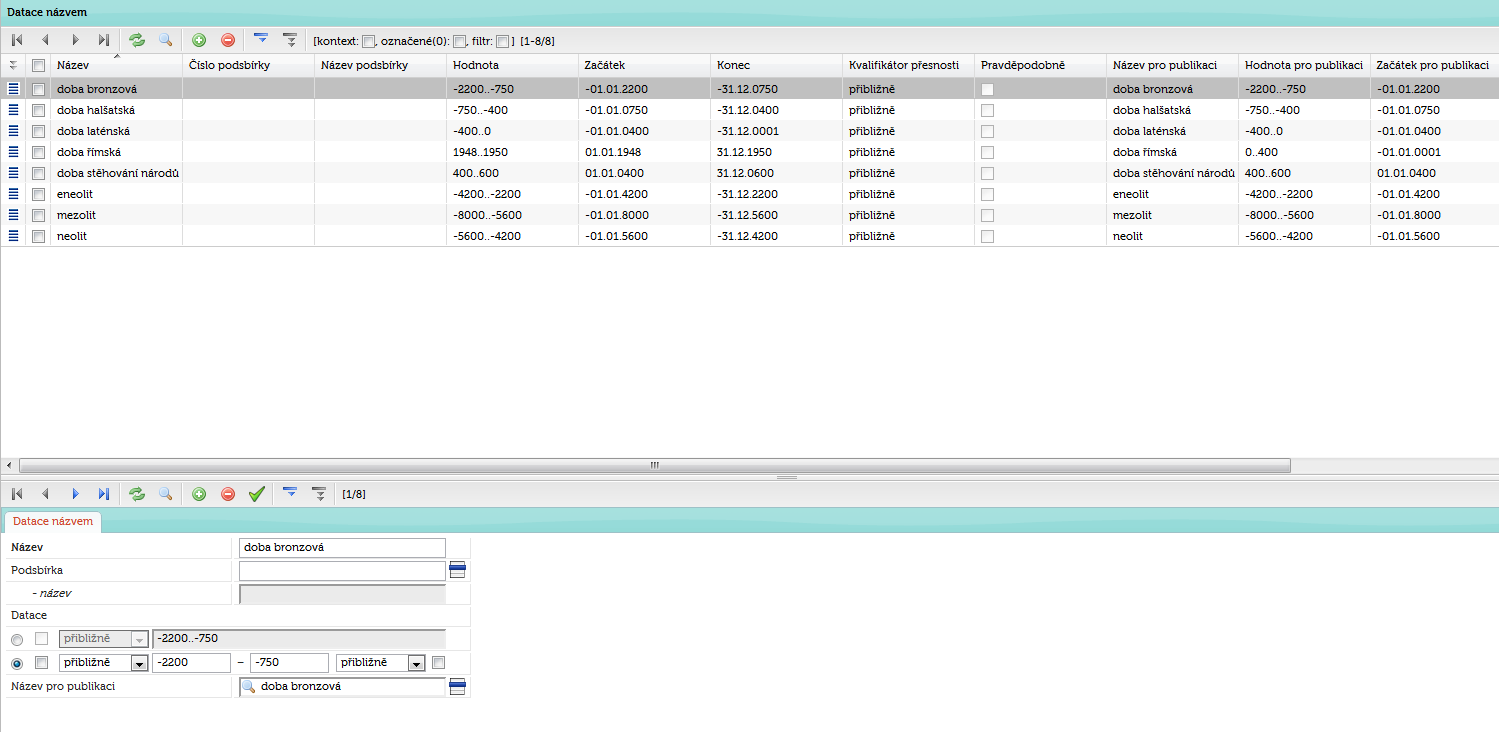This screenshot has width=1499, height=732.
Task: Select the doba halštatská row checkbox
Action: point(39,110)
